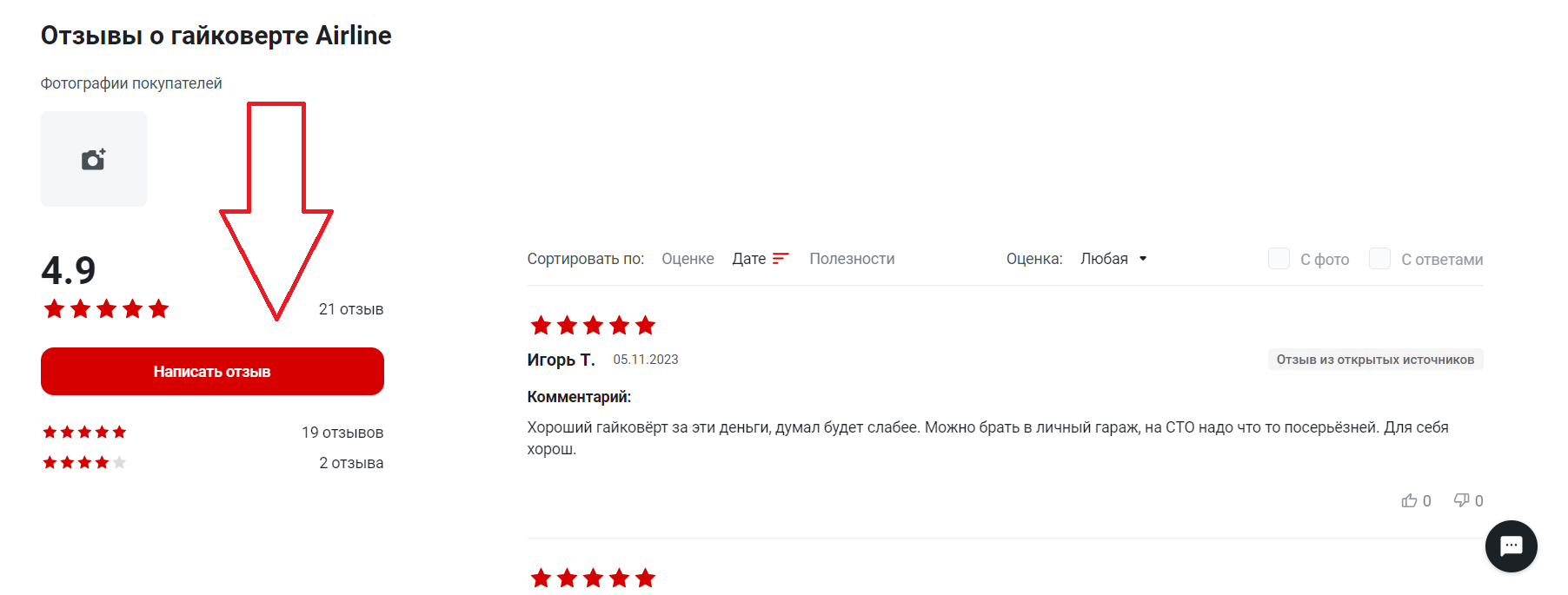Image resolution: width=1568 pixels, height=595 pixels.
Task: Open the live chat bubble icon
Action: (x=1511, y=546)
